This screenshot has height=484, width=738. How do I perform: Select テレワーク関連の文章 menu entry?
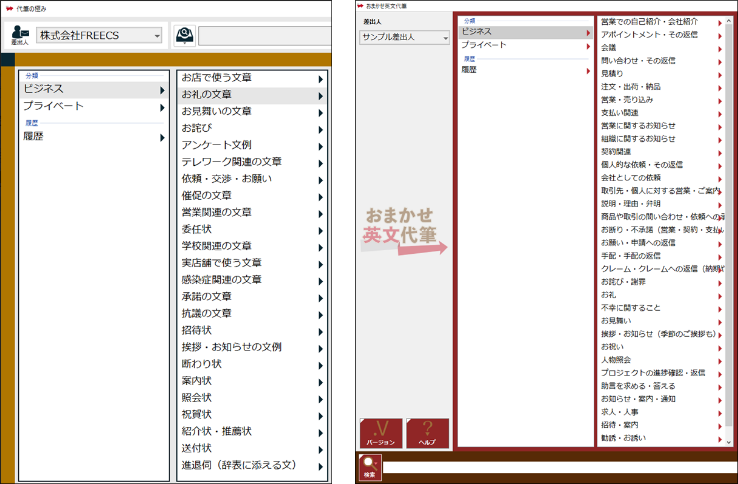click(250, 162)
